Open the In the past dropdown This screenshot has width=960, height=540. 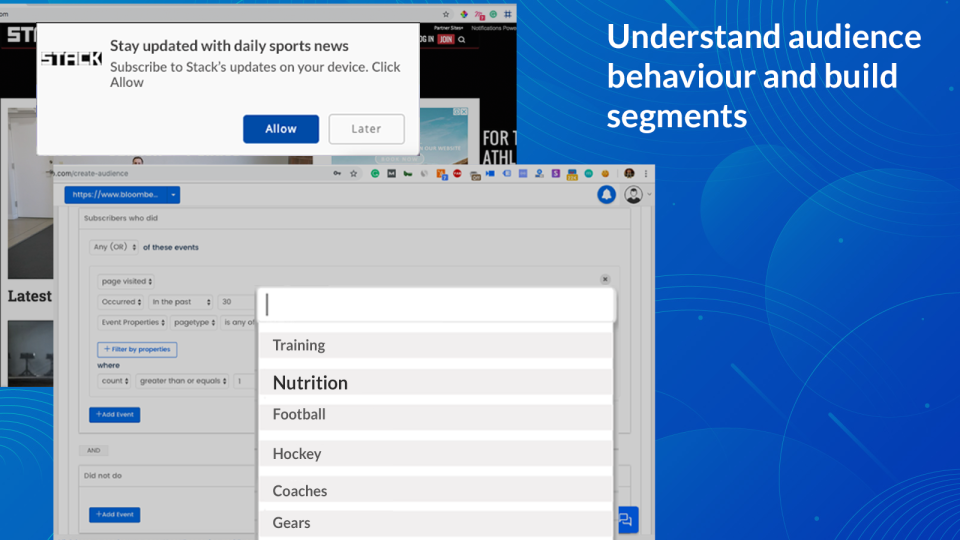pos(181,302)
